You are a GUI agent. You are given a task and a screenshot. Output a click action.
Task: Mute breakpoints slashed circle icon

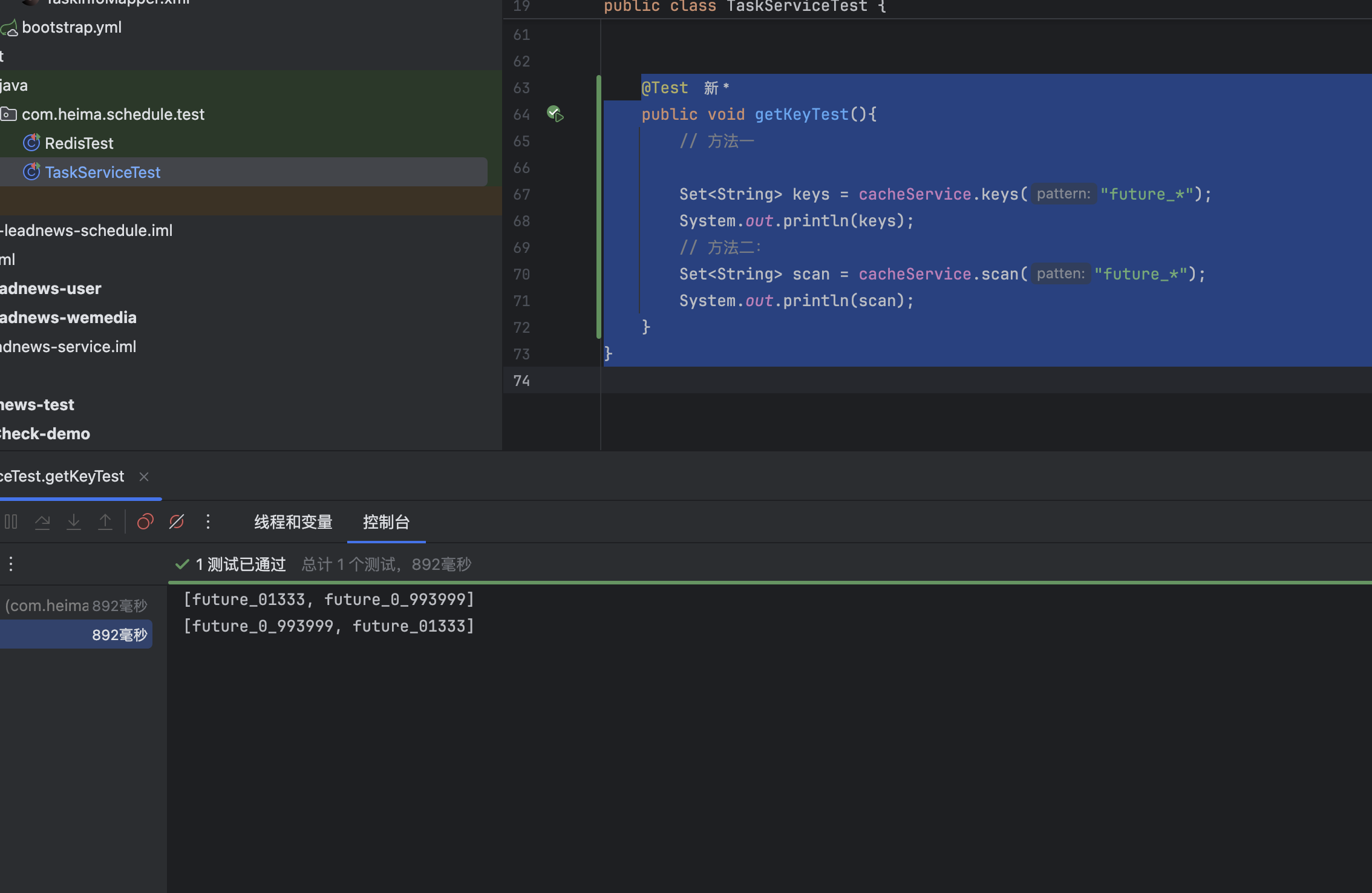click(177, 522)
